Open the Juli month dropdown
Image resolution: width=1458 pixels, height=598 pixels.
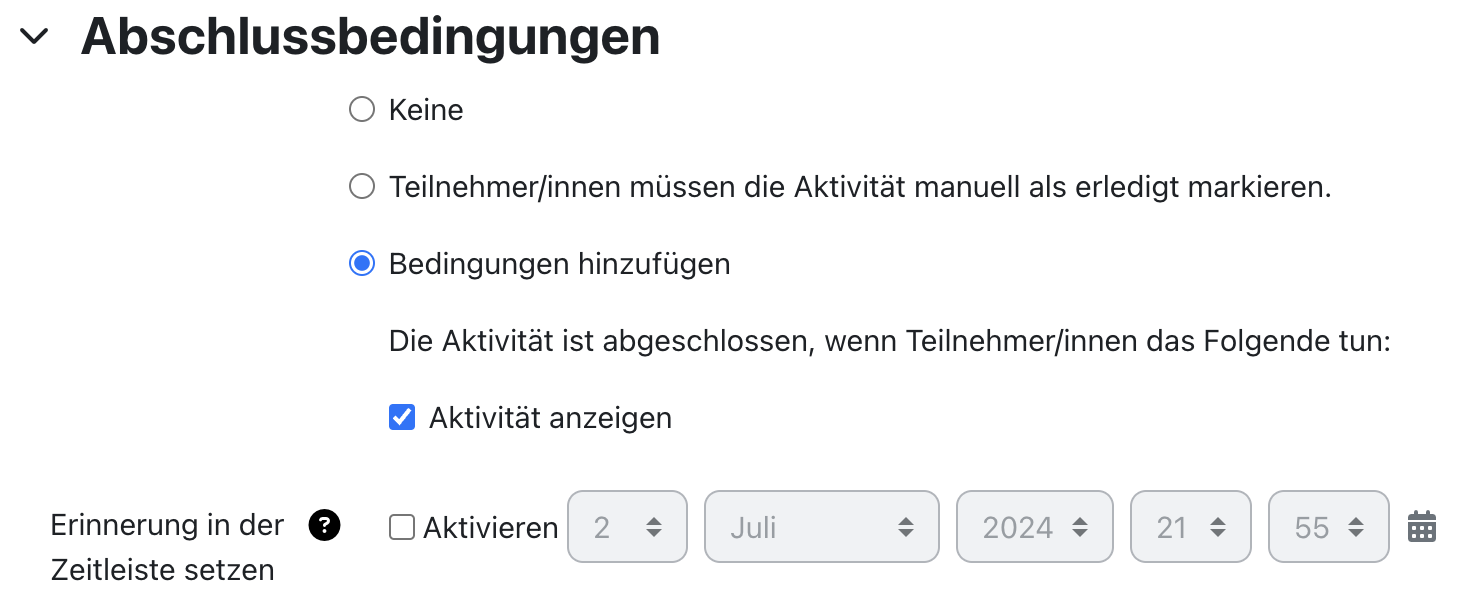[821, 527]
